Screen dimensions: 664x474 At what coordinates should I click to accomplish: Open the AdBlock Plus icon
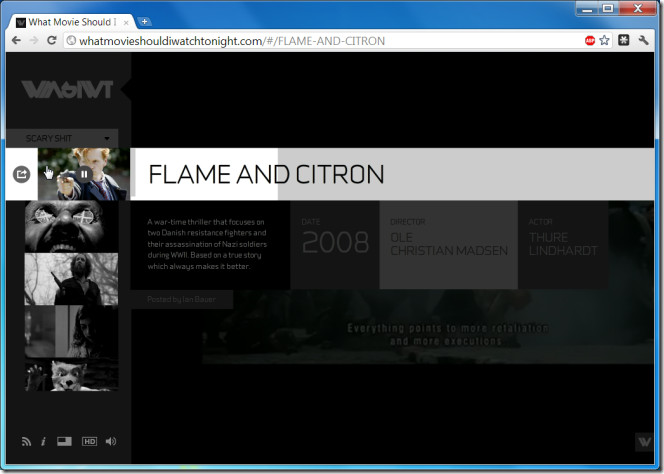[x=589, y=41]
